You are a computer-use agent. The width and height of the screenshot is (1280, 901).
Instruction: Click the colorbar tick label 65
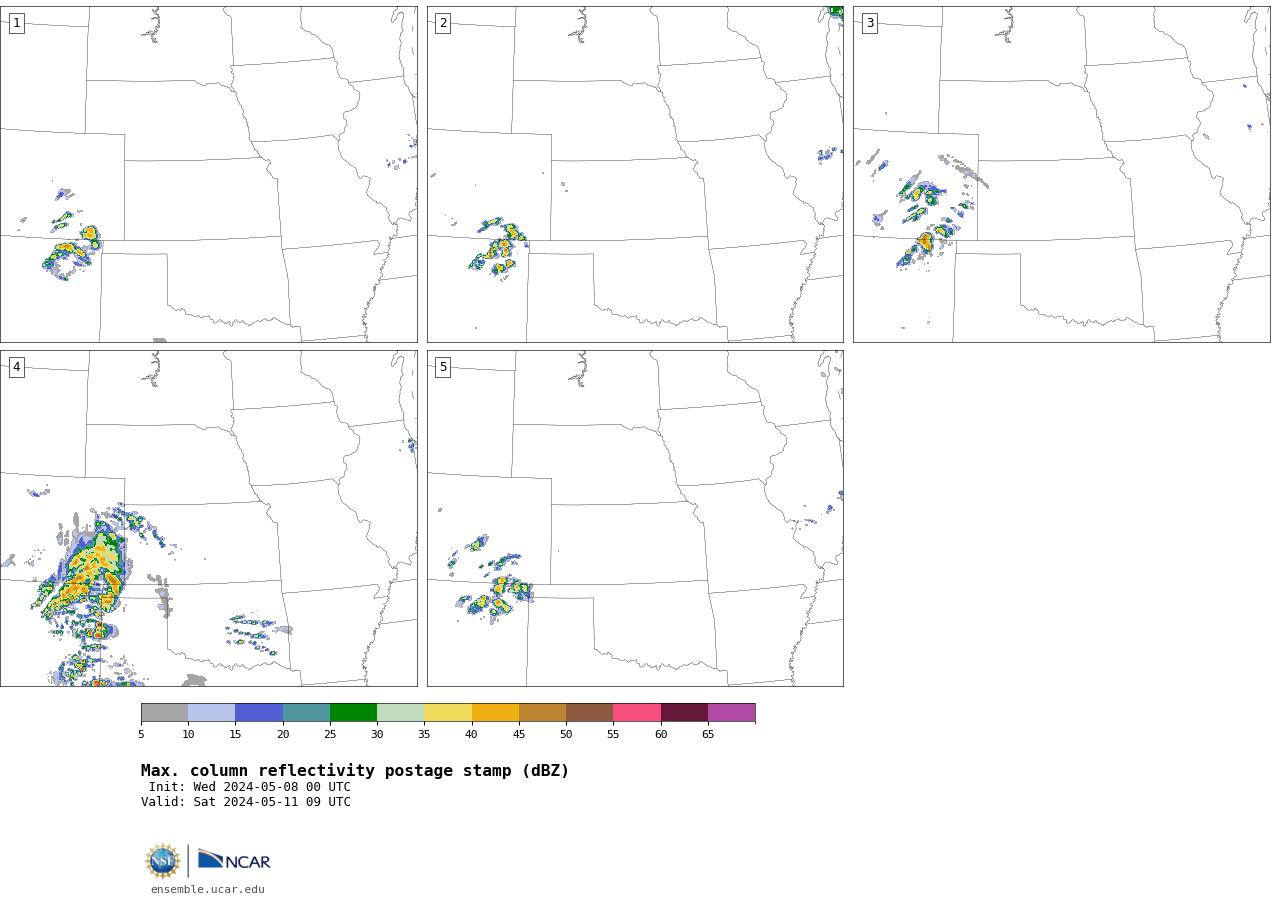point(708,735)
